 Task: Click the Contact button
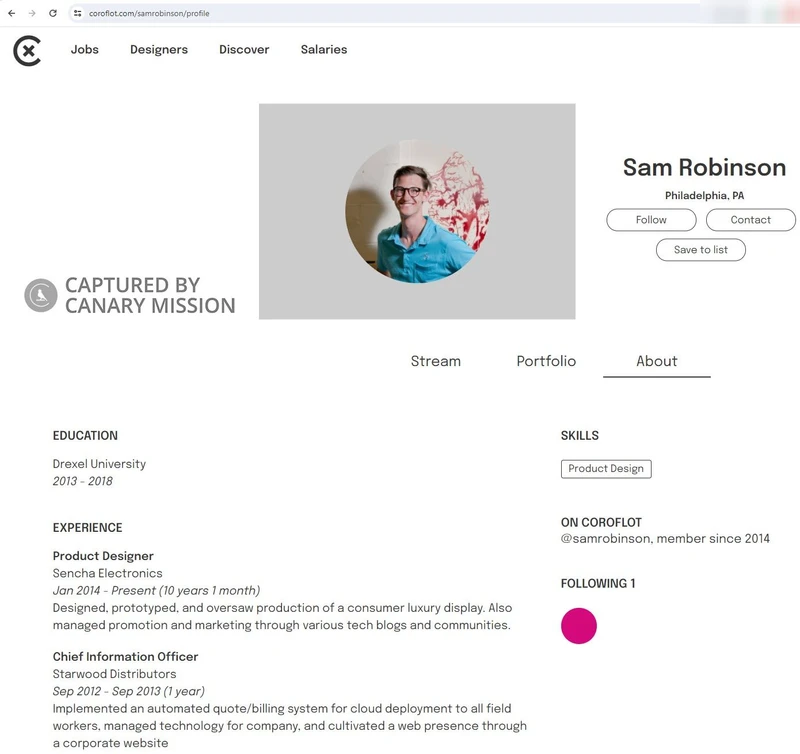coord(751,220)
